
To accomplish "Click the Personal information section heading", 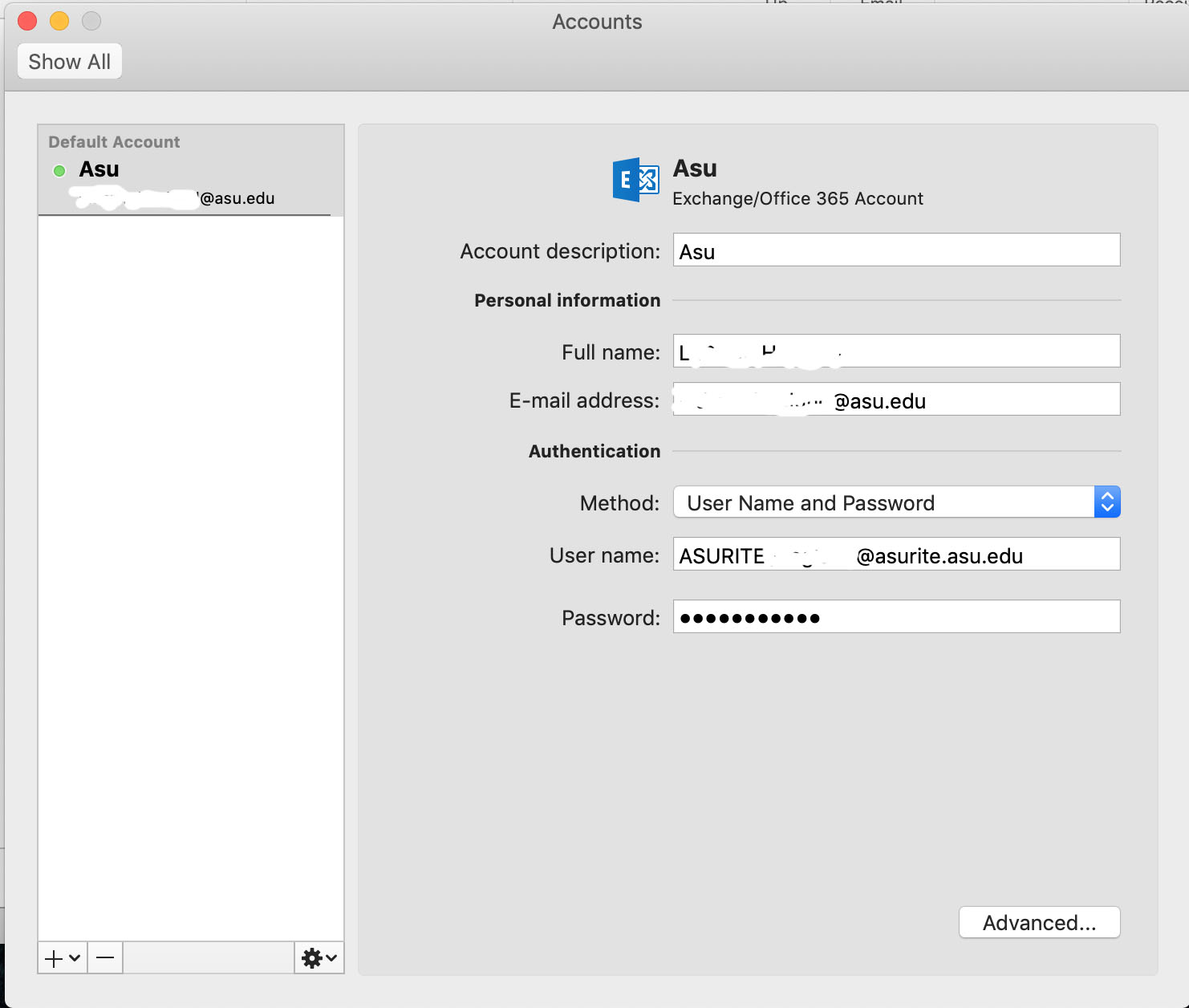I will point(566,300).
